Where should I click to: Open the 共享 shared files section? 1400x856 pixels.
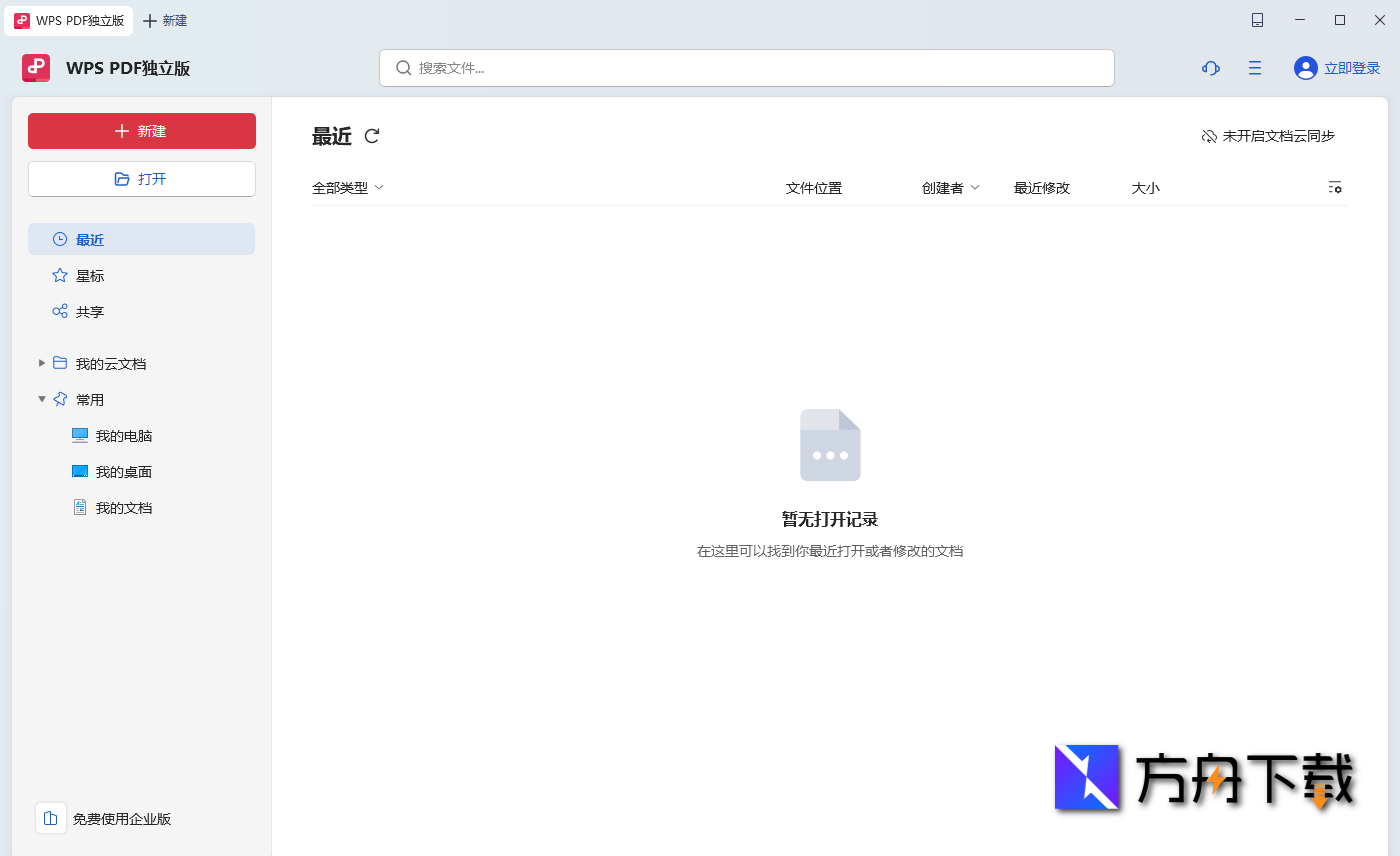click(89, 311)
